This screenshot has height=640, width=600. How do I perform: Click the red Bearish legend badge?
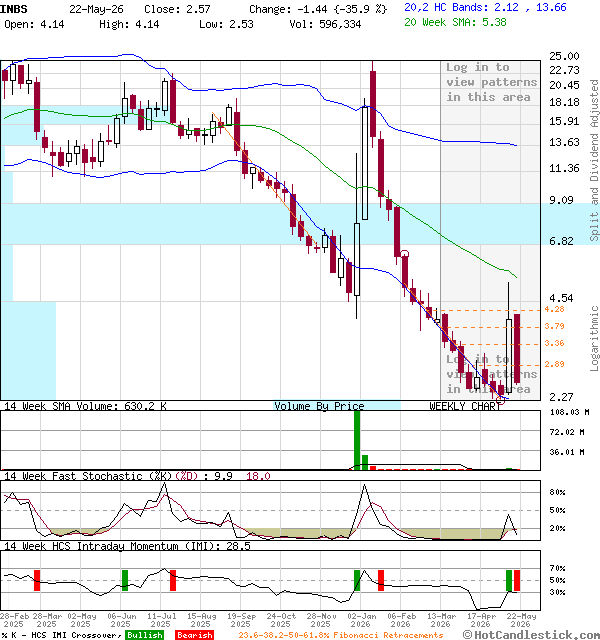194,635
